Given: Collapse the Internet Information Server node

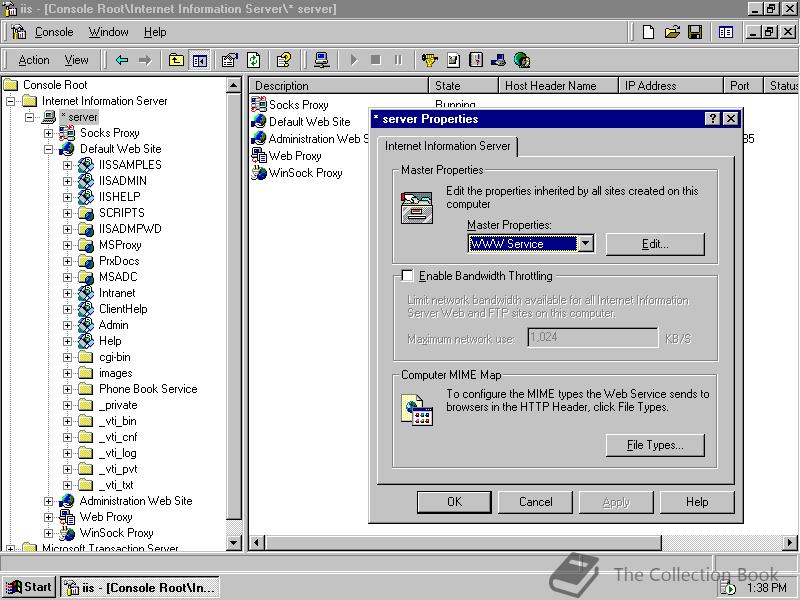Looking at the screenshot, I should coord(10,101).
